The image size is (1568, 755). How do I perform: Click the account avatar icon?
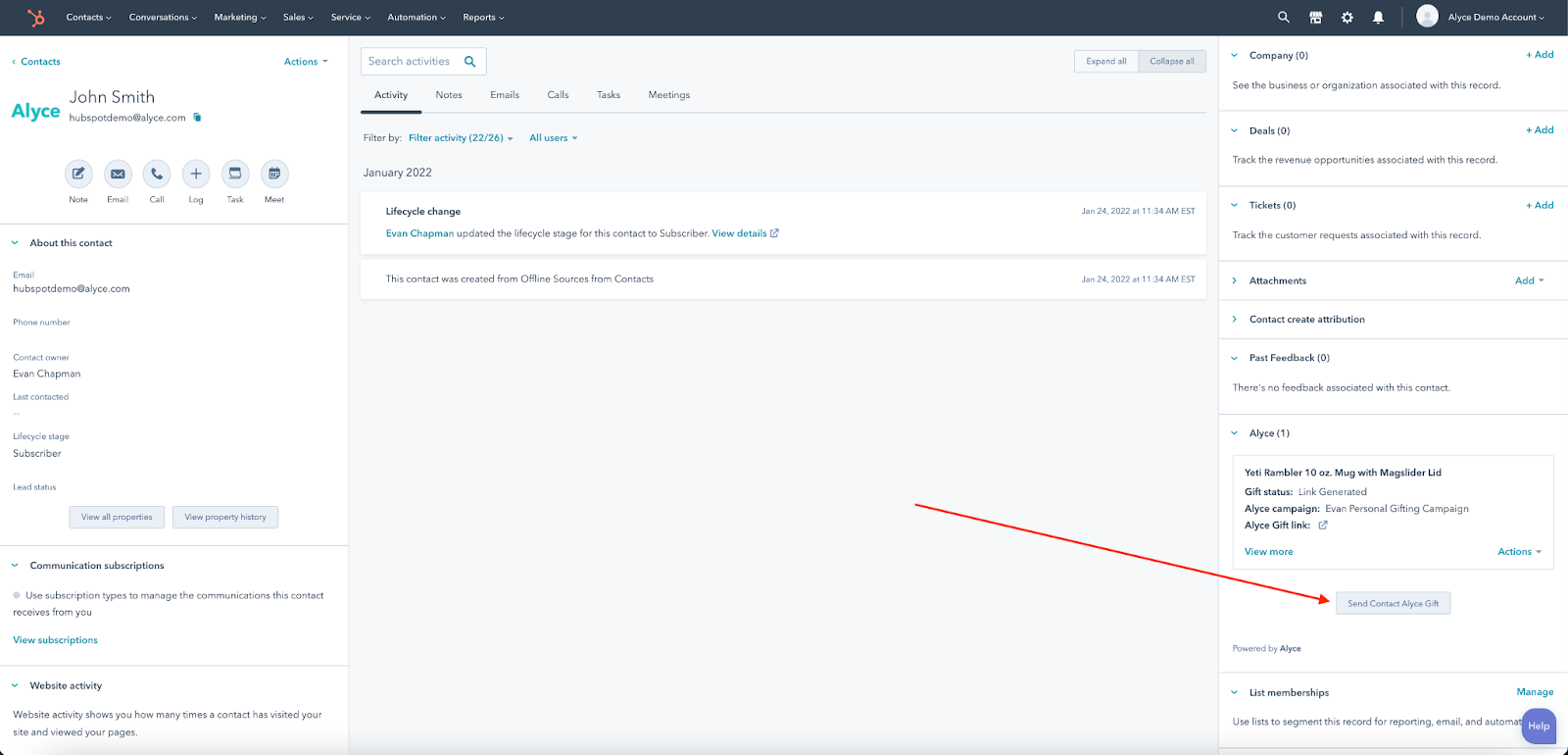tap(1428, 17)
